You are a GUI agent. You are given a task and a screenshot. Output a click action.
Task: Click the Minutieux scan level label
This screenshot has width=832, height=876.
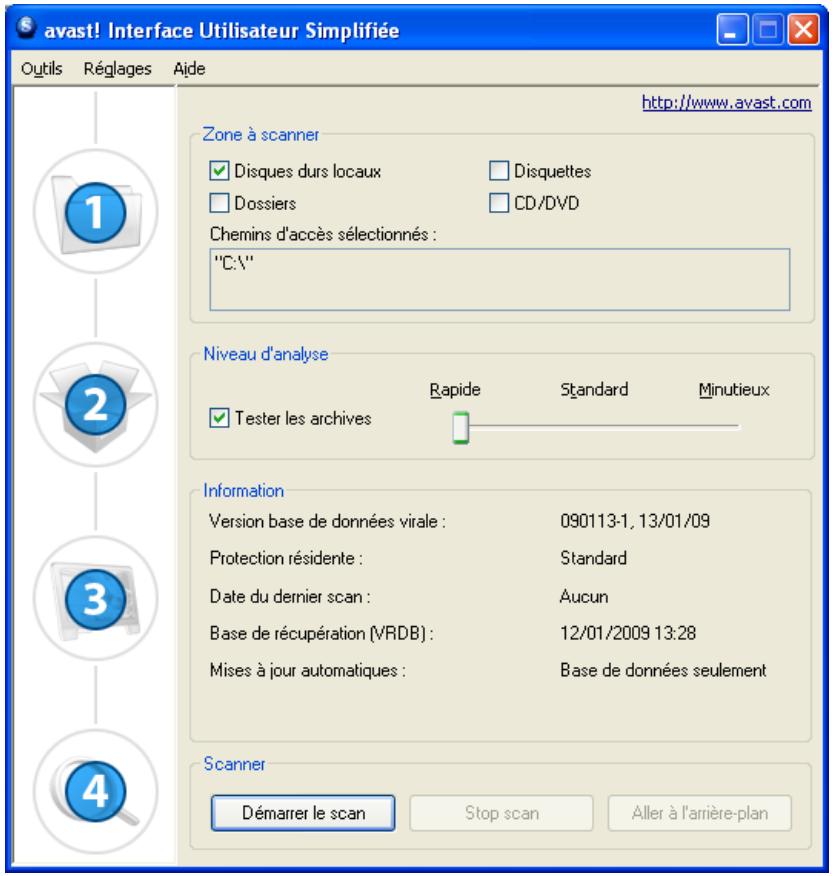pos(734,389)
